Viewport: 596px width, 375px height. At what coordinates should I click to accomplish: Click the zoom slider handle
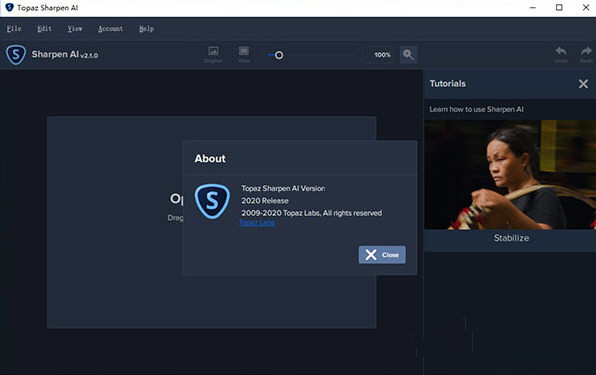[x=279, y=55]
